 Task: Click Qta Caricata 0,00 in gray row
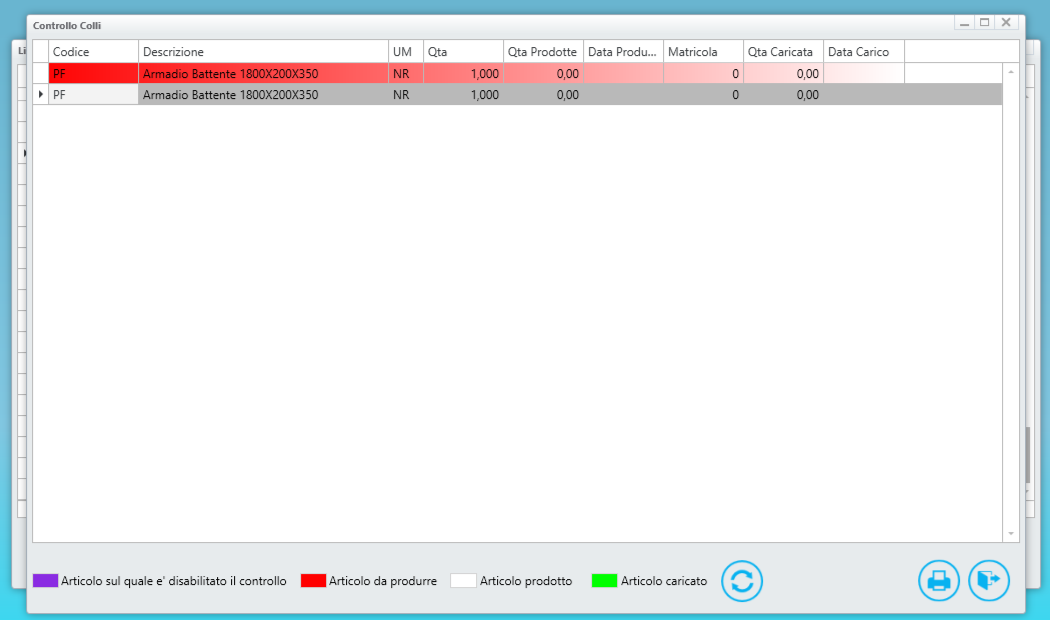click(x=783, y=94)
